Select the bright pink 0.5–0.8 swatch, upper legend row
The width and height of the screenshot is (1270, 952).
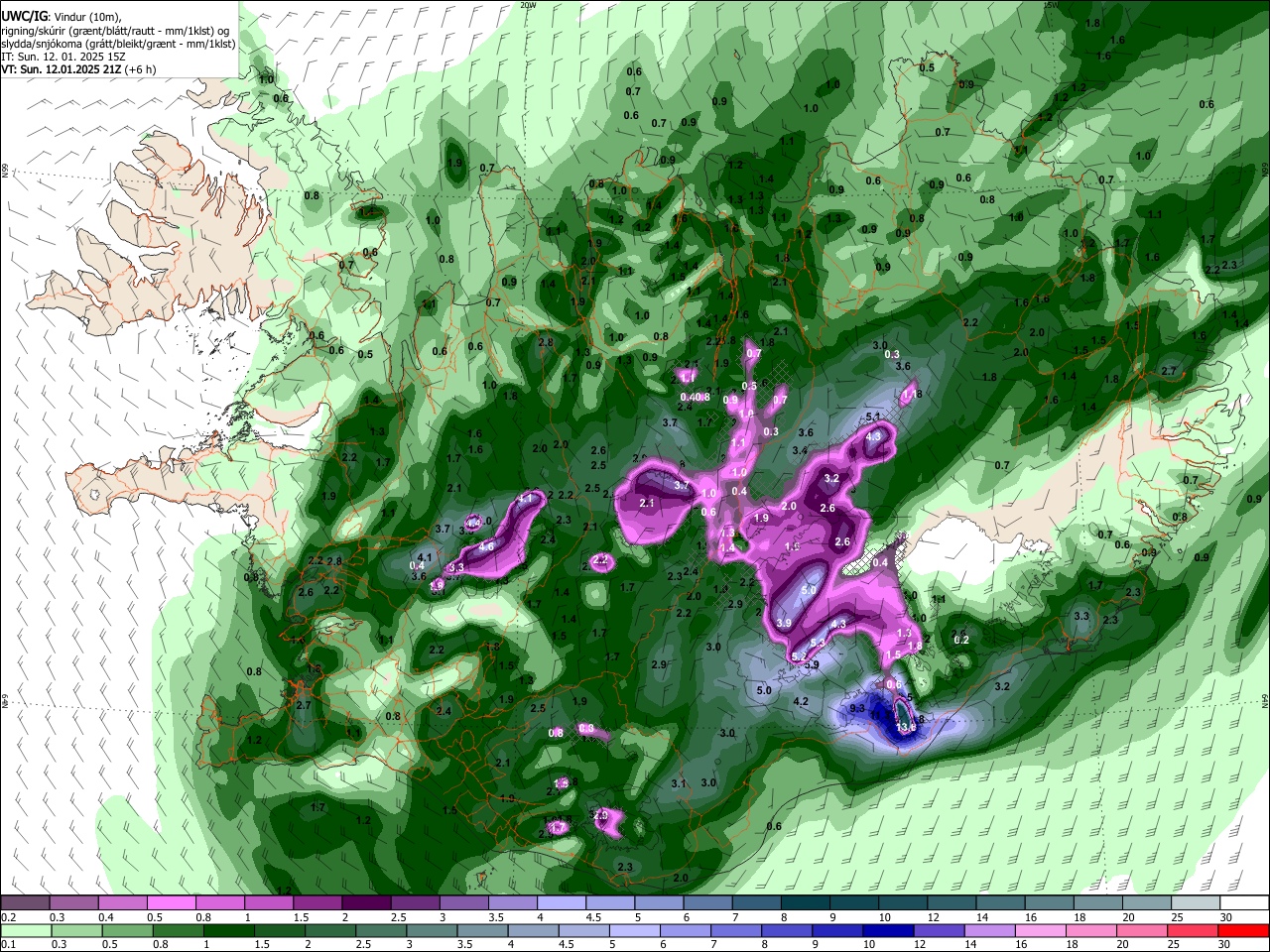tap(171, 903)
